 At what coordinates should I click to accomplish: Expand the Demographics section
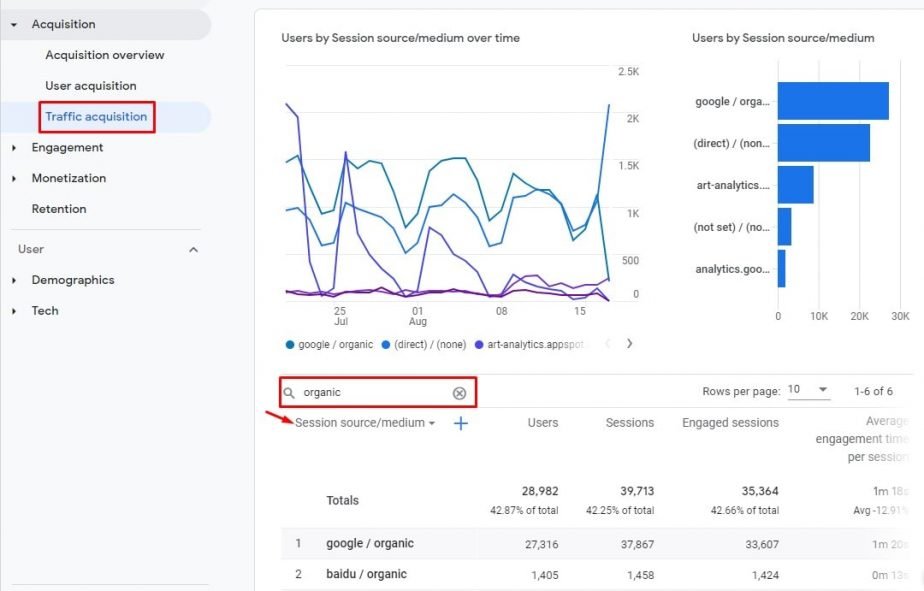tap(14, 280)
